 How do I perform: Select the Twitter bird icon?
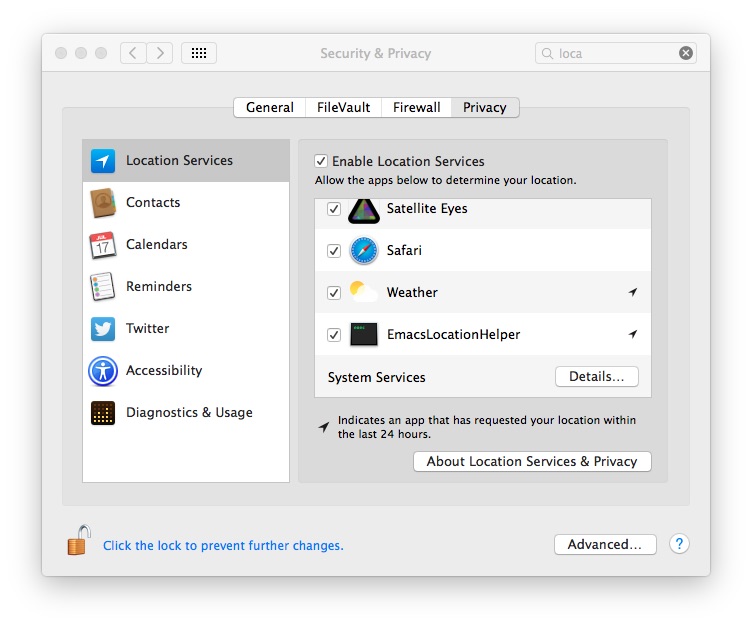103,329
